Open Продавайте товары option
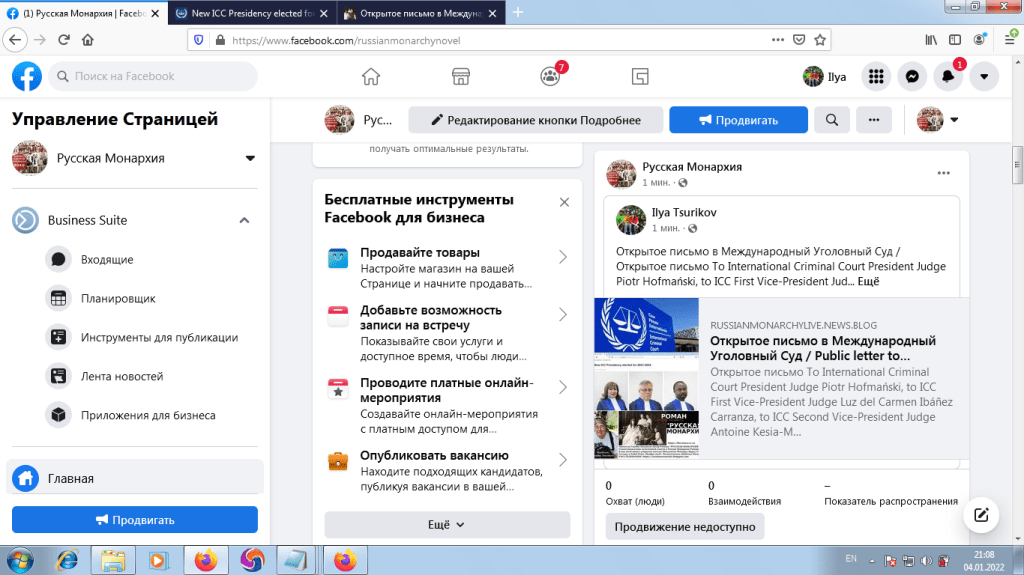 (x=447, y=268)
